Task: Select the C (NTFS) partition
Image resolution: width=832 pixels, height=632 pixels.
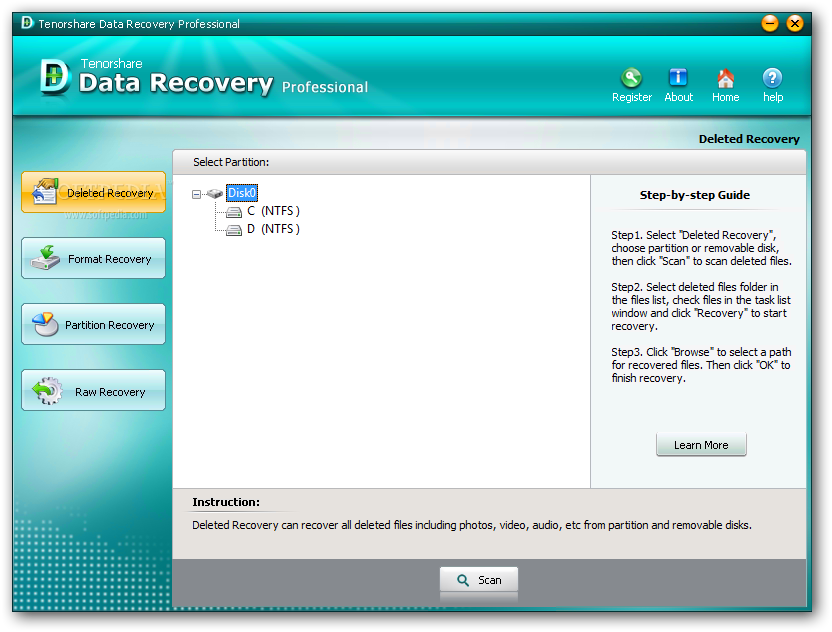Action: click(x=273, y=211)
